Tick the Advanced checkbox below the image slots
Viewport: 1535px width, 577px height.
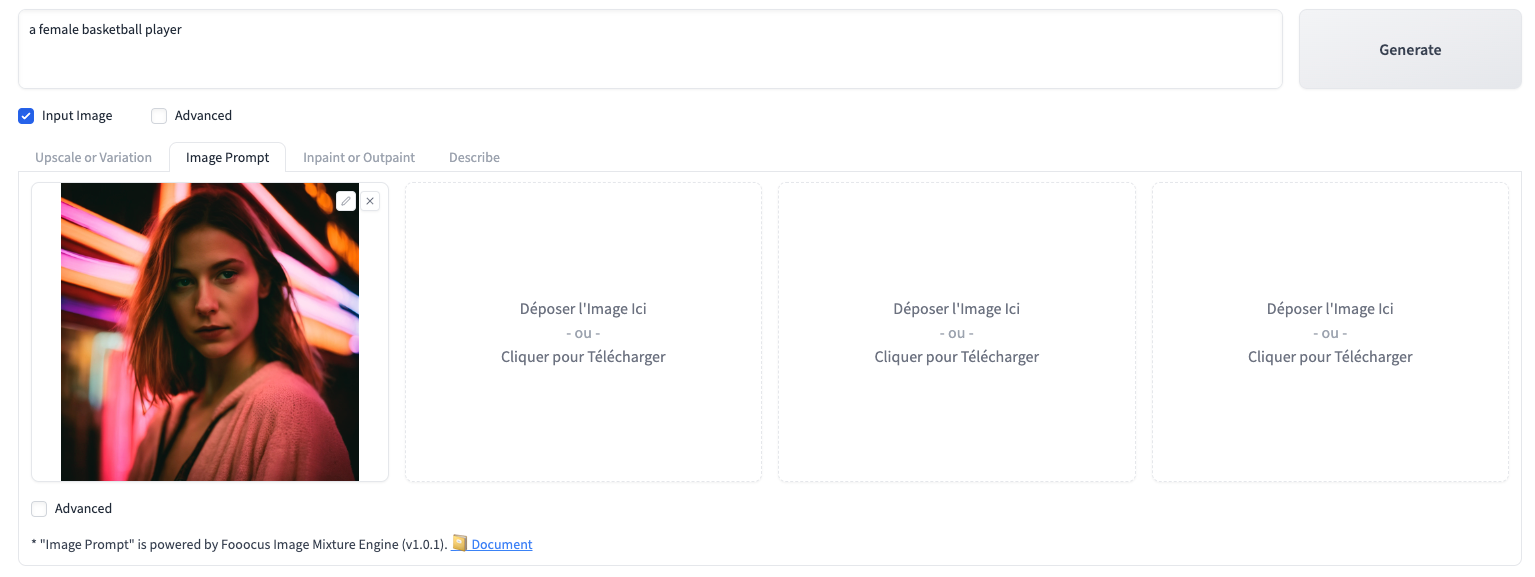pos(39,509)
